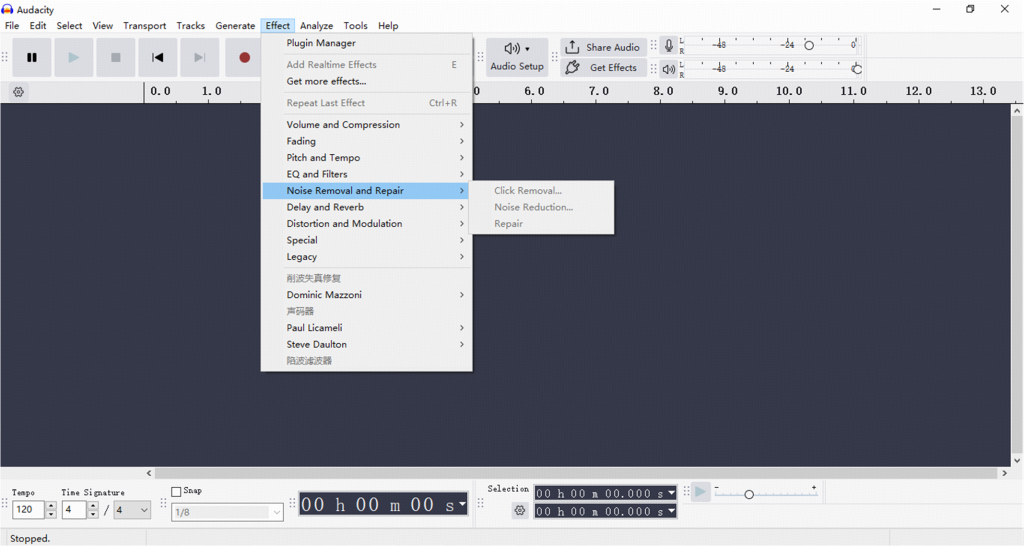Choose Repair in the submenu
The height and width of the screenshot is (546, 1024).
pos(541,223)
